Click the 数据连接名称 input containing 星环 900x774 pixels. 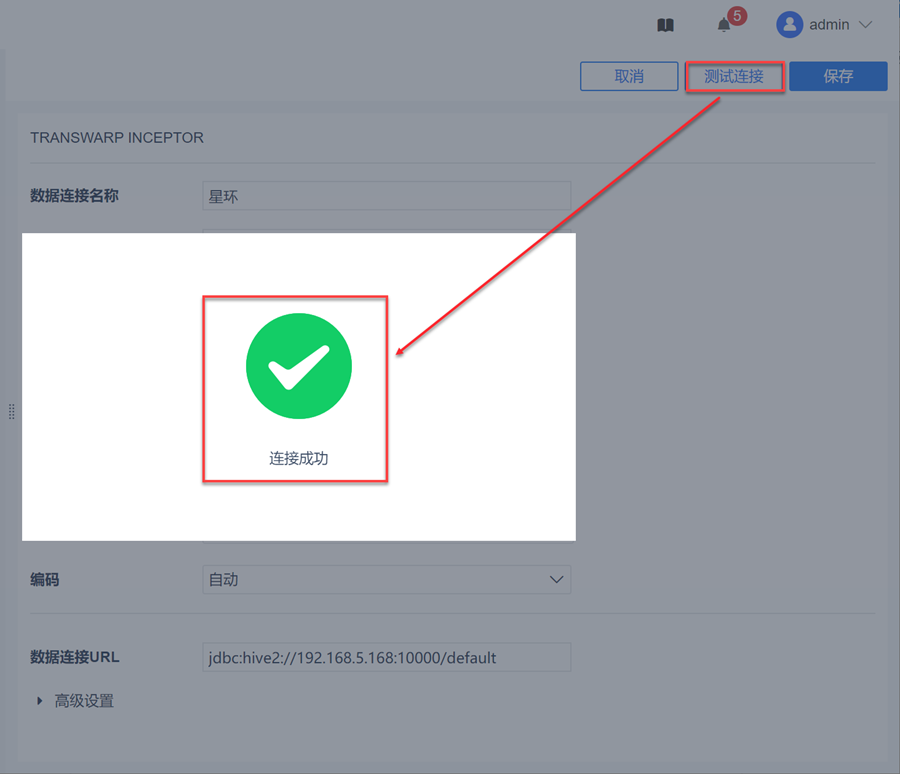(x=387, y=196)
